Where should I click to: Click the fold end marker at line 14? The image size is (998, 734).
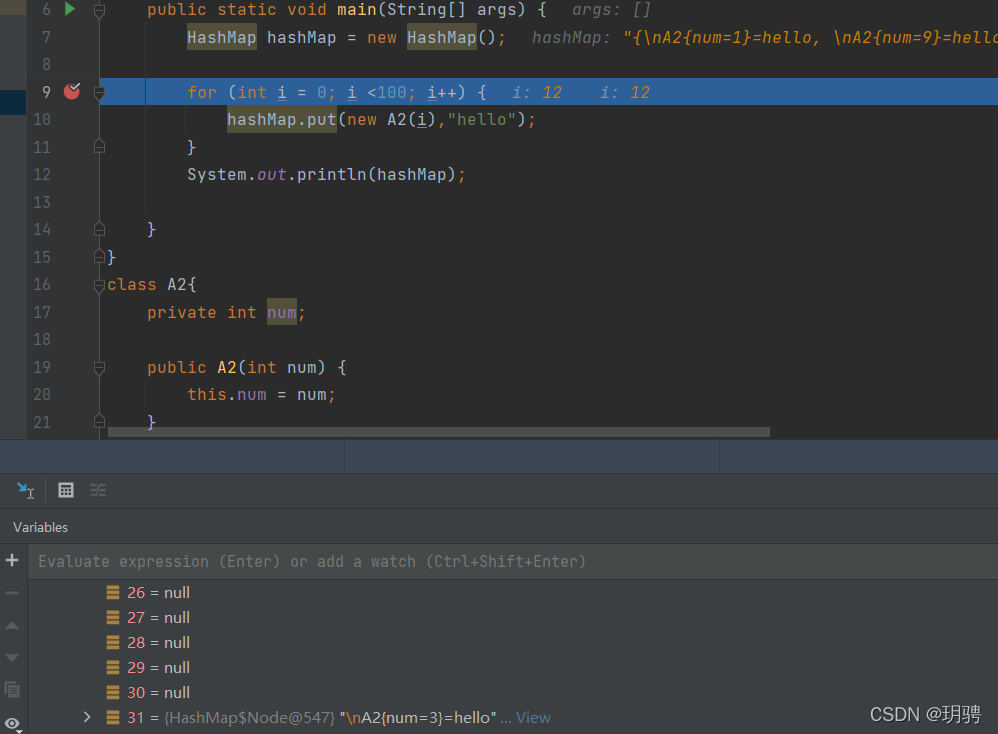99,229
